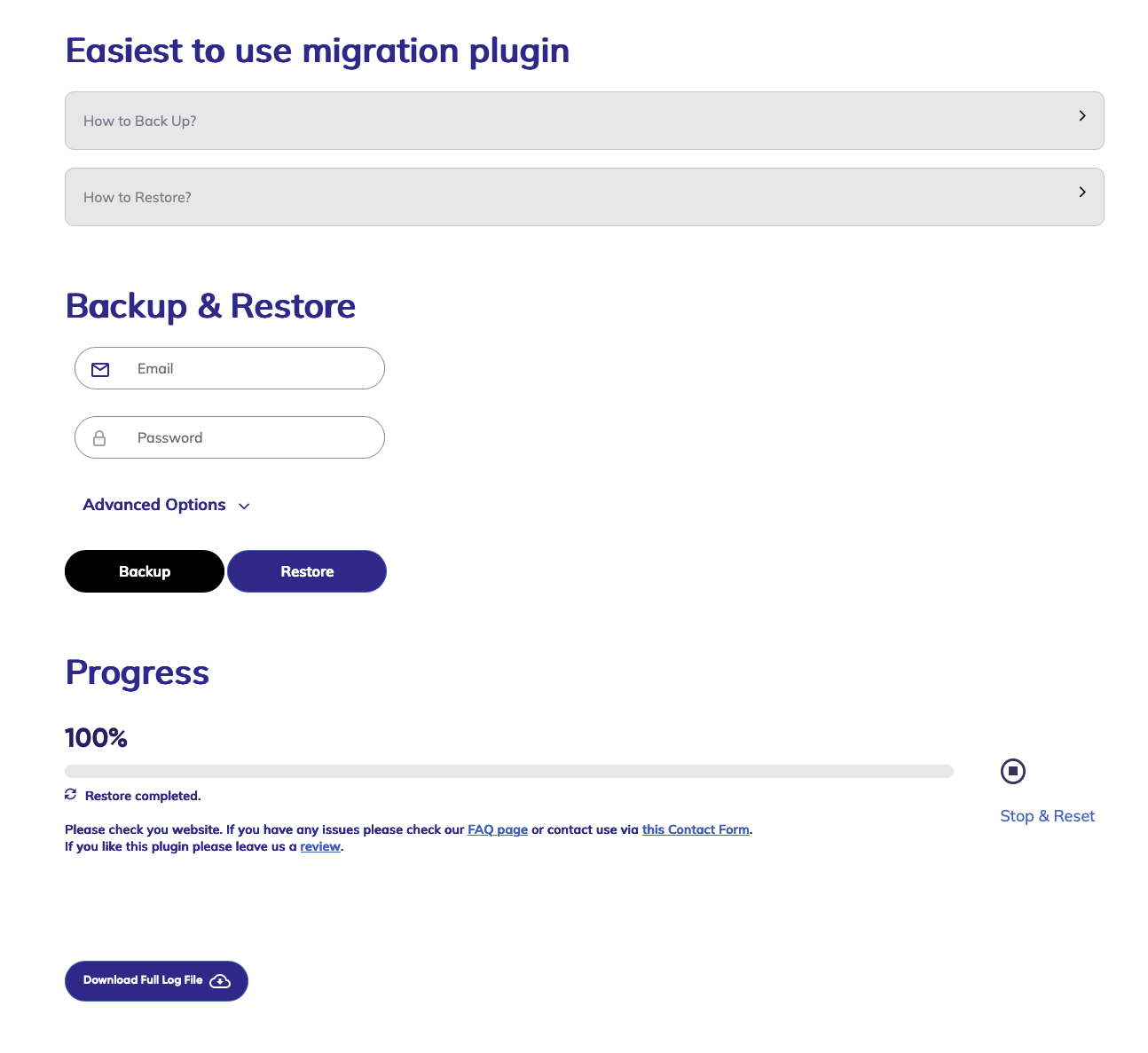Click the Advanced Options label

154,505
